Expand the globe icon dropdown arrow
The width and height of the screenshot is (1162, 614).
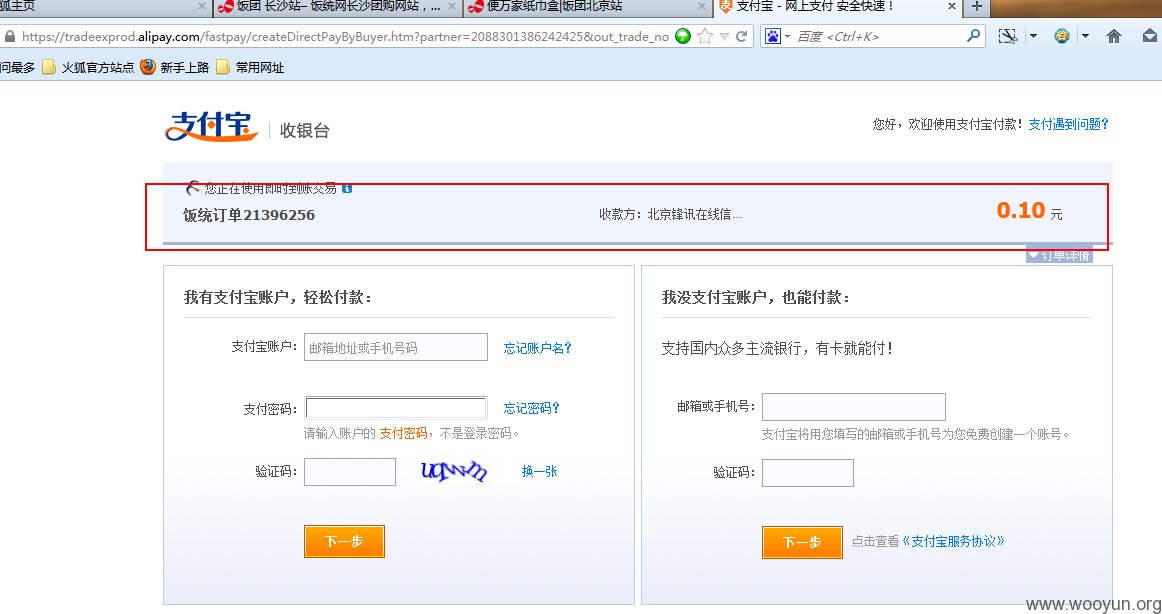[x=1086, y=36]
